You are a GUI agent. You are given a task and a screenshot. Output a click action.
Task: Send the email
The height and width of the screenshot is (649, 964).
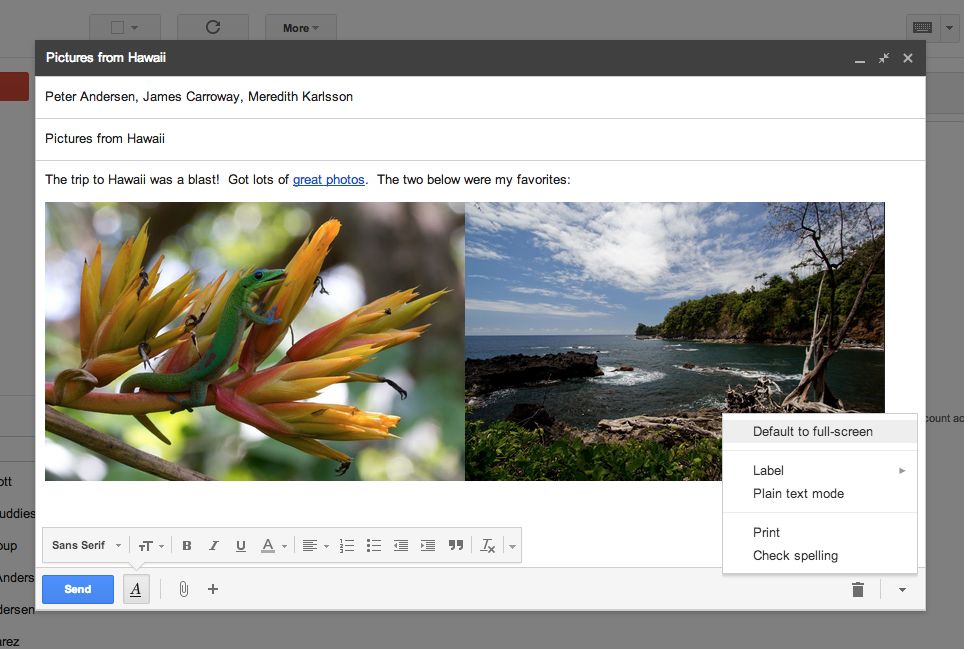click(x=77, y=589)
